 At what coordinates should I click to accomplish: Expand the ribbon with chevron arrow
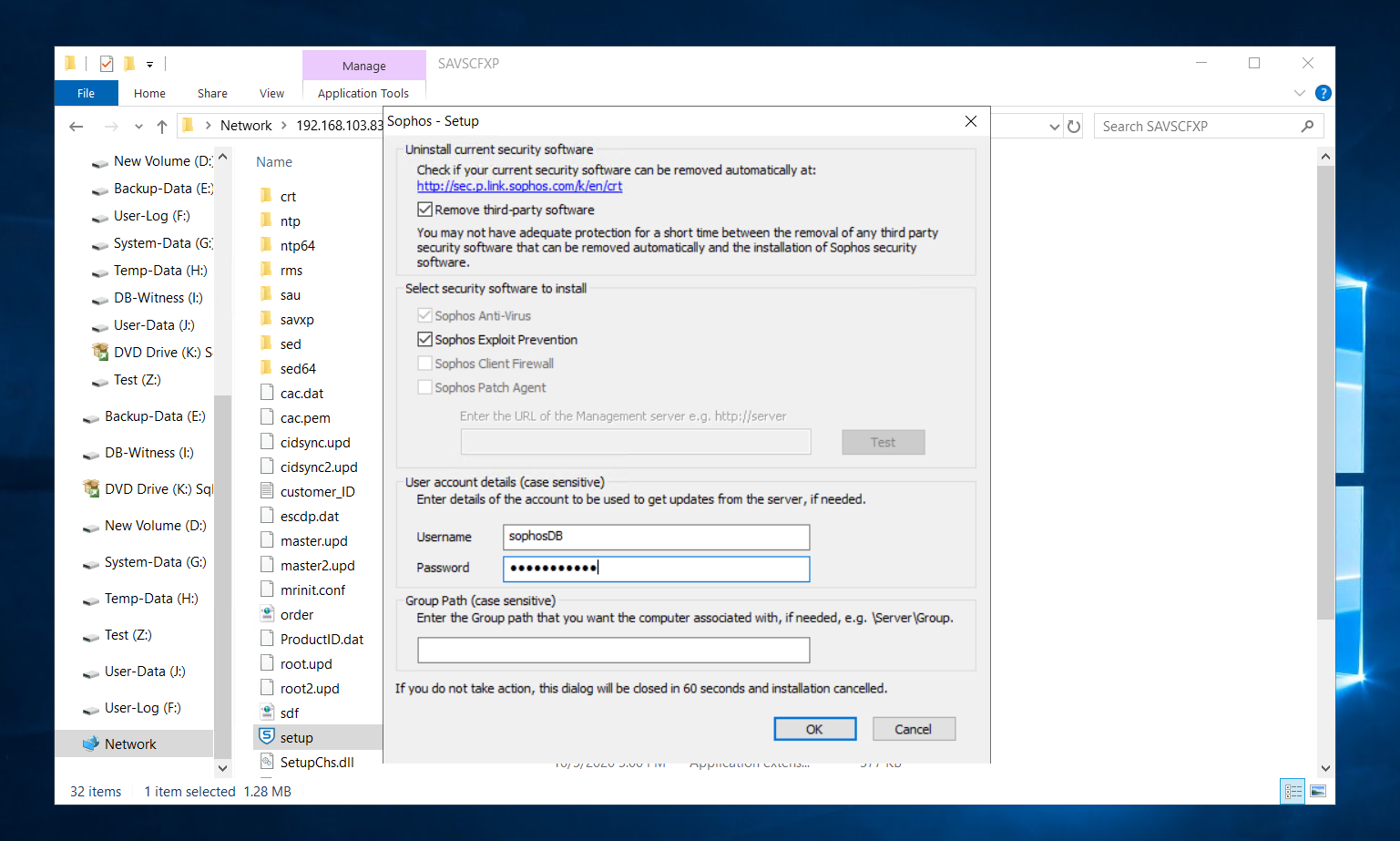point(1299,93)
